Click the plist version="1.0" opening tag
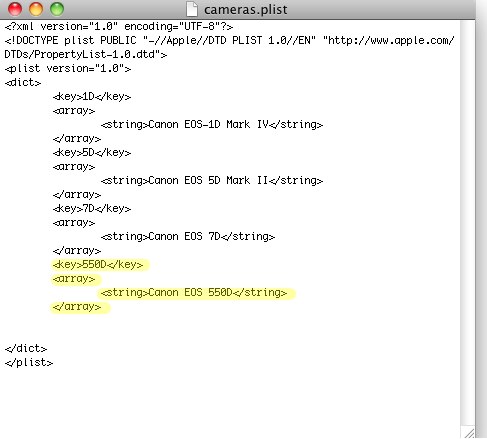The height and width of the screenshot is (439, 487). pos(68,68)
